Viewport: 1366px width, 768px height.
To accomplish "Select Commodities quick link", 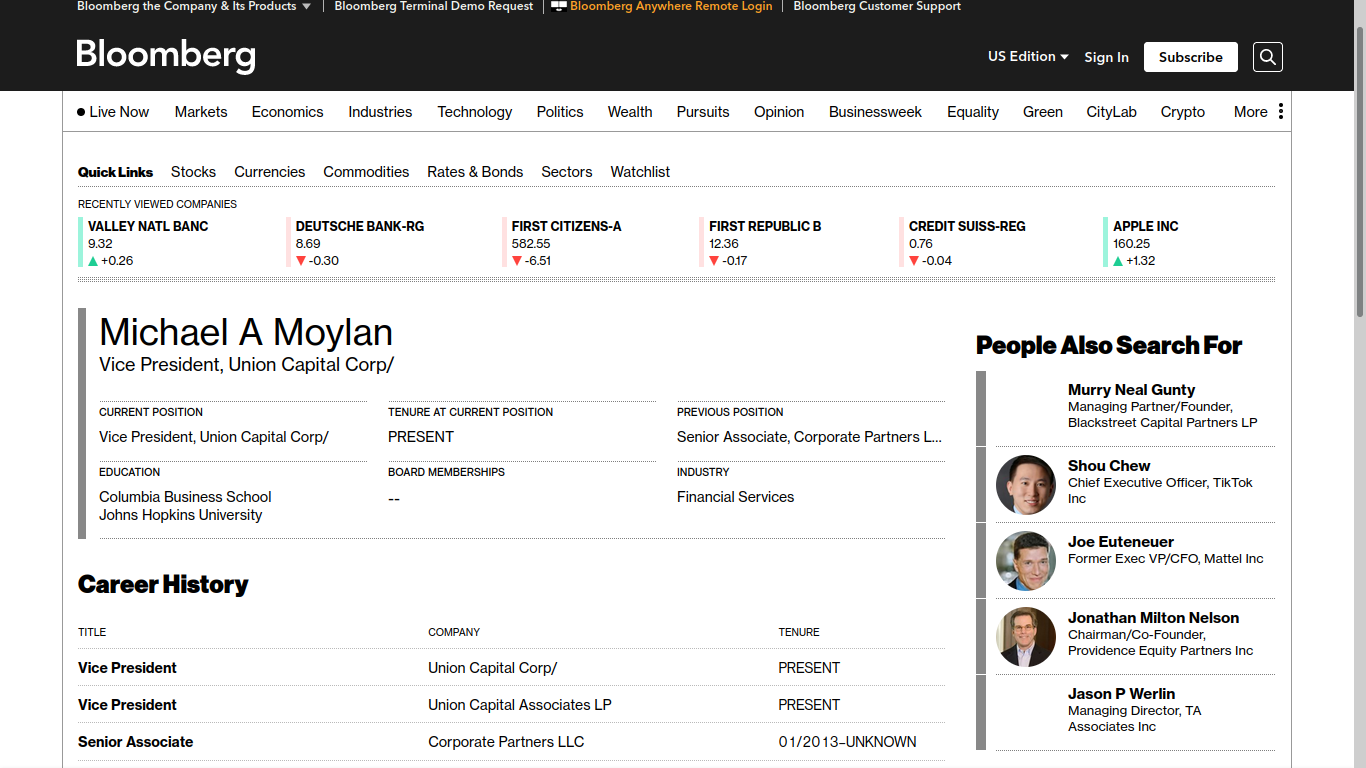I will click(366, 172).
